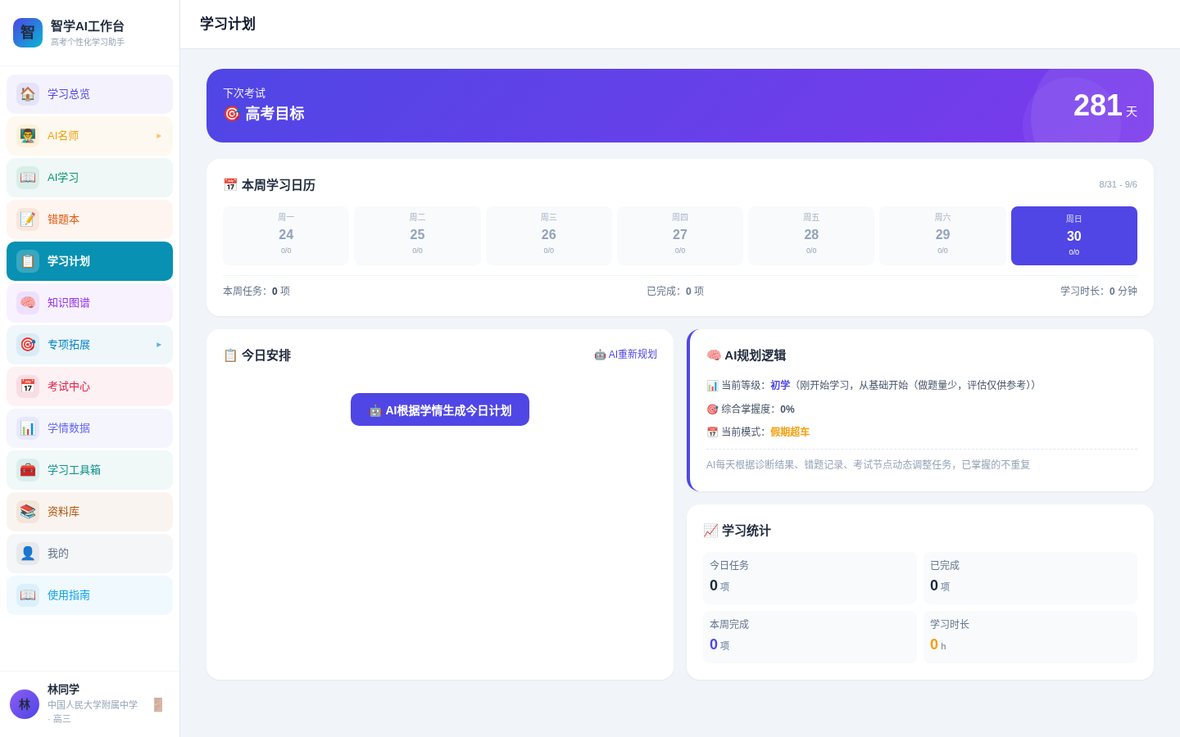Click the 高考目标 banner title
Viewport: 1180px width, 737px height.
[x=275, y=114]
